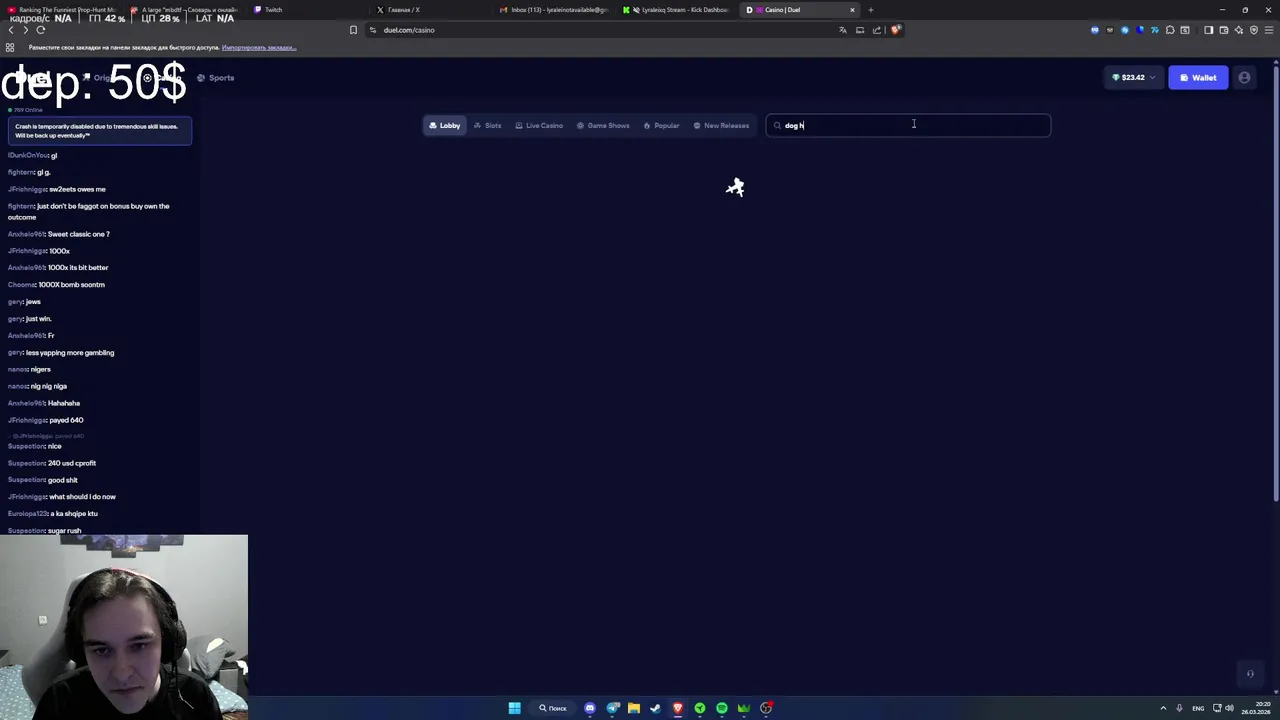The height and width of the screenshot is (720, 1280).
Task: Go to the Sports section
Action: 216,77
